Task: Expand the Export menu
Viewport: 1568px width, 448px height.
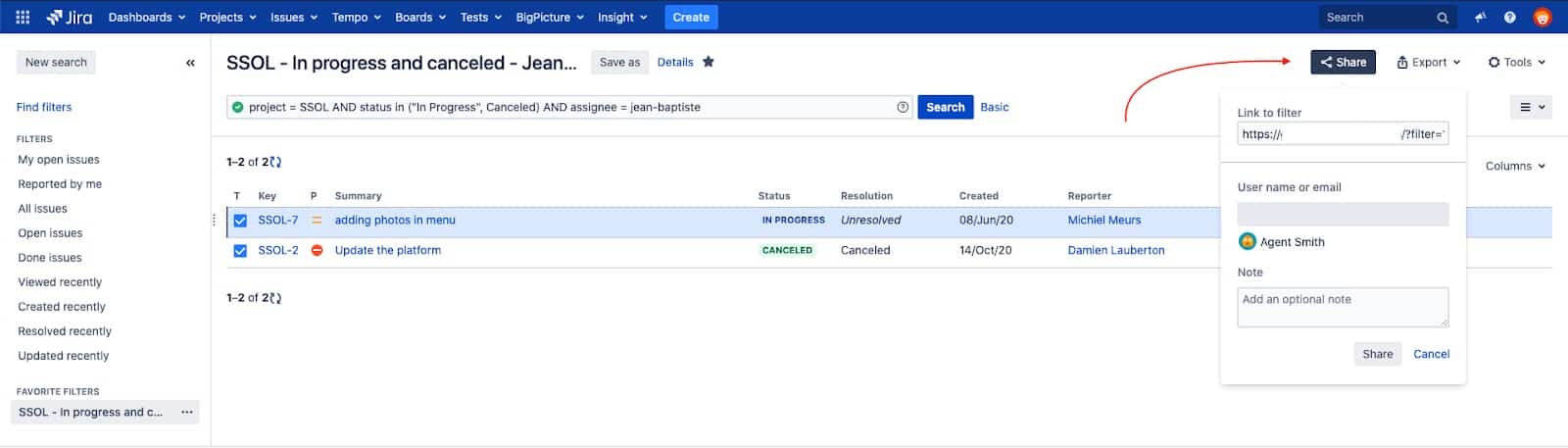Action: point(1429,62)
